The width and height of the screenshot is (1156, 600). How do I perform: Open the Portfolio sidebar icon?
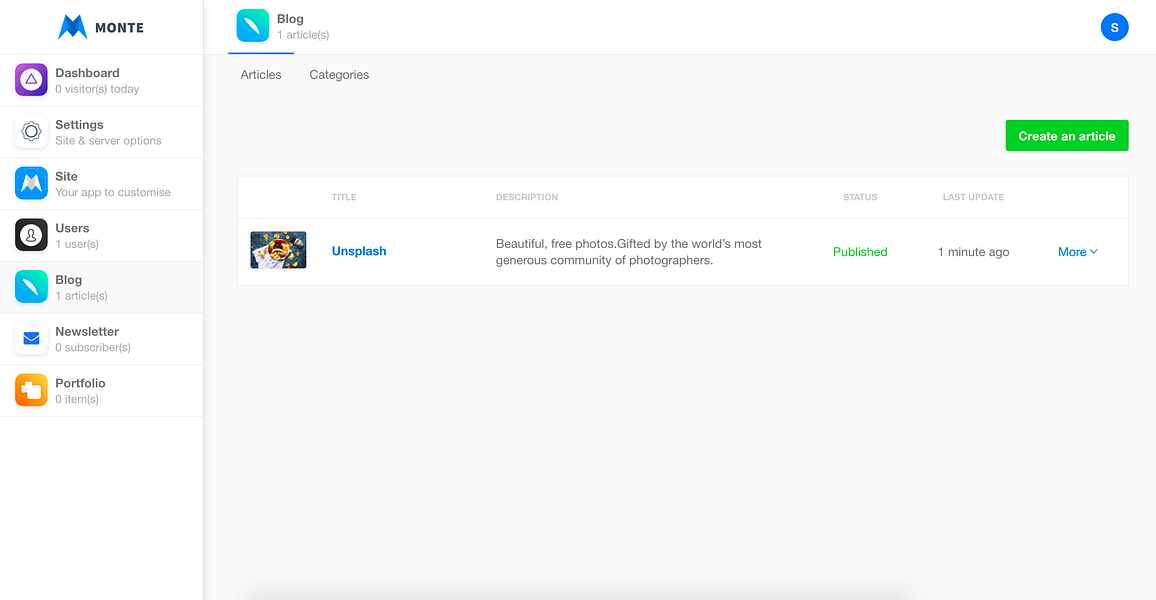click(x=31, y=390)
